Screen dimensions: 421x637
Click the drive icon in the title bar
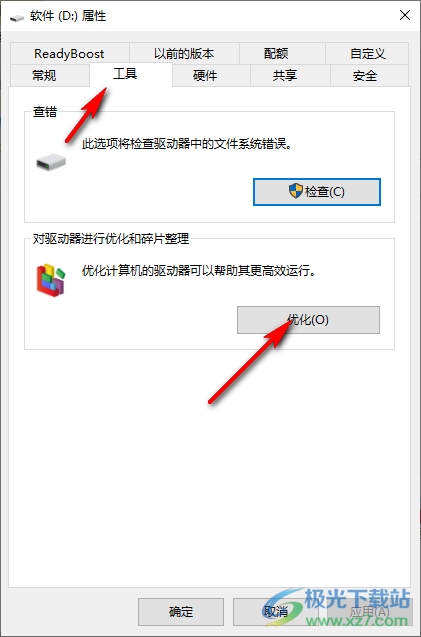click(17, 17)
